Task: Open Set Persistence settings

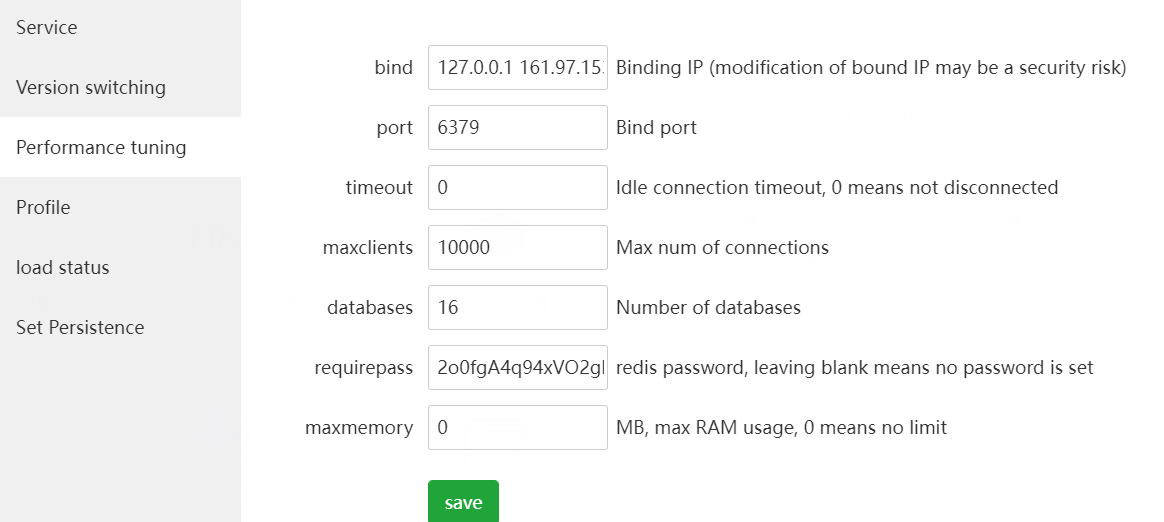Action: [x=80, y=328]
